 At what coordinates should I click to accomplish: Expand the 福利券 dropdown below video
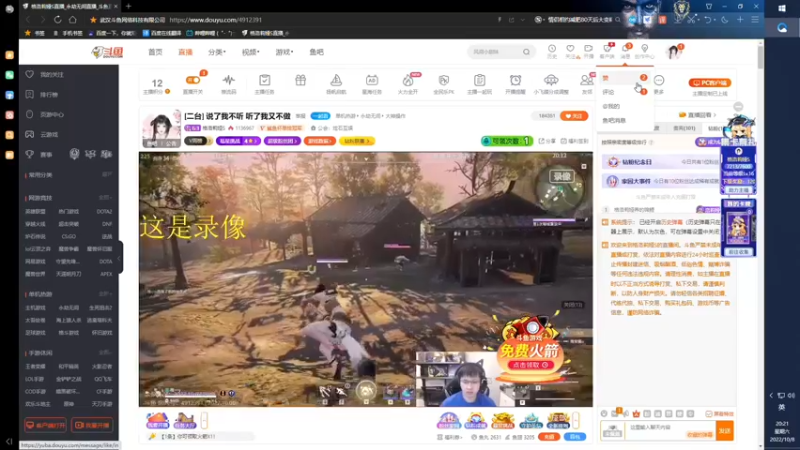[x=450, y=437]
